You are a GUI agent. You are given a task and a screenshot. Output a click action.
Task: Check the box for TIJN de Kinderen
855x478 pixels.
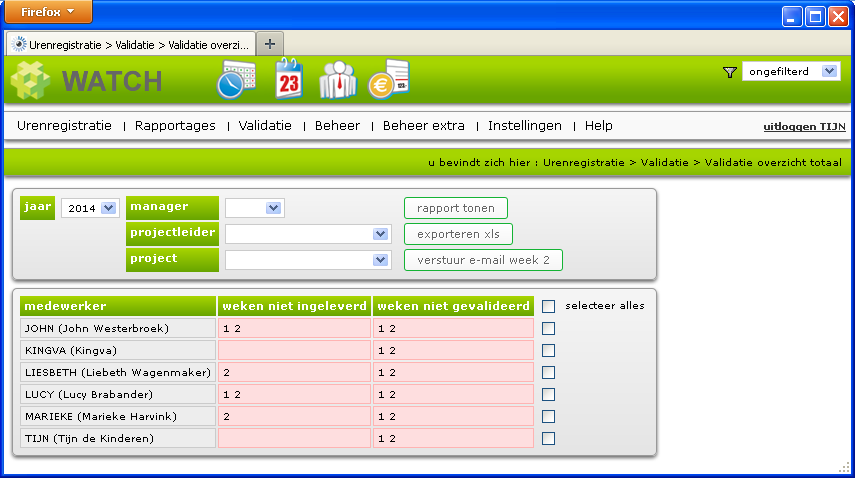[x=549, y=439]
